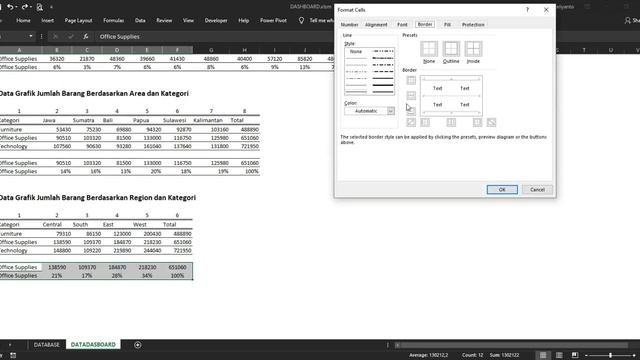Image resolution: width=640 pixels, height=360 pixels.
Task: Open the View ribbon tab
Action: [x=188, y=20]
